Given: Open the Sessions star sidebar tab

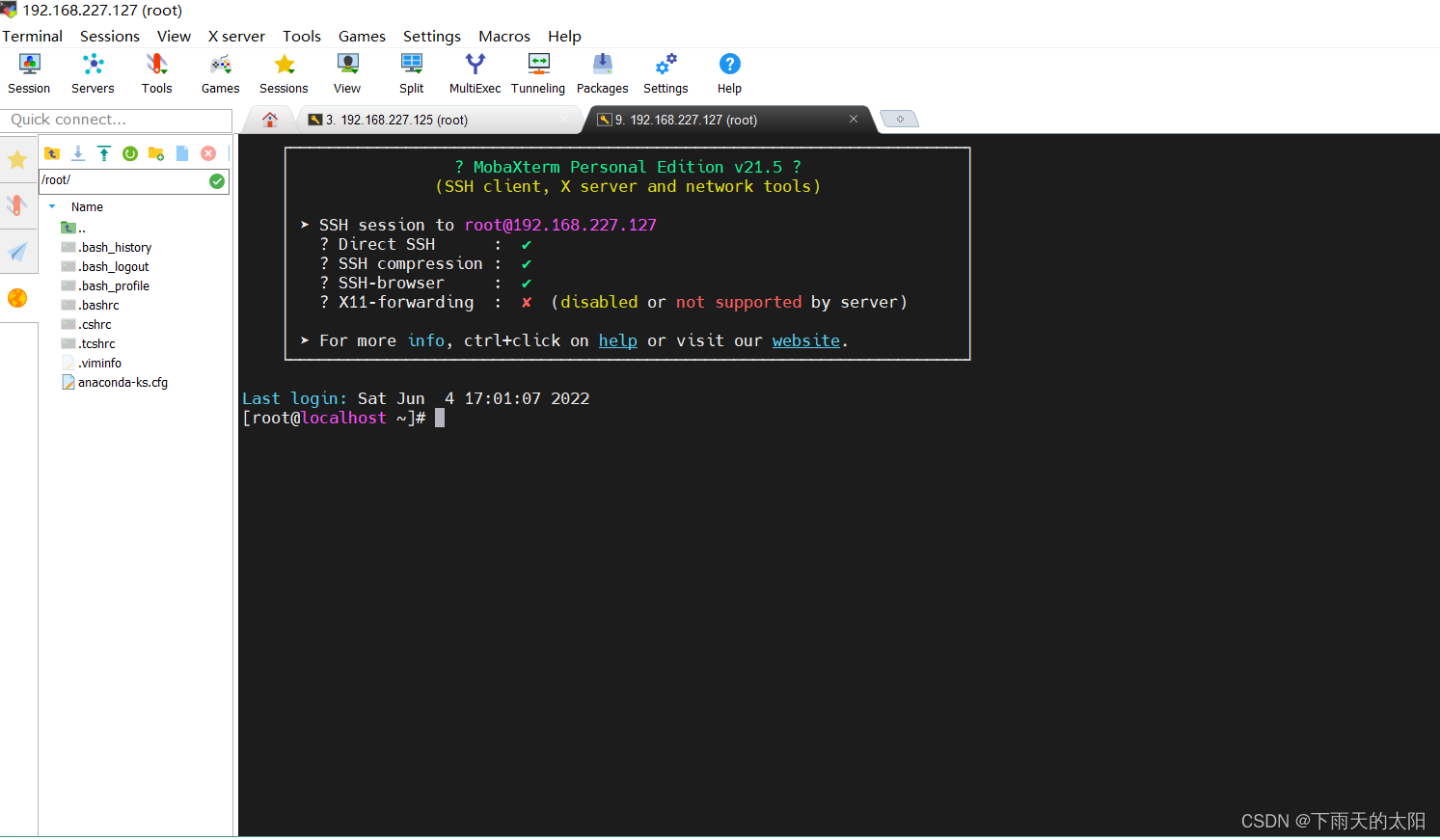Looking at the screenshot, I should 17,159.
